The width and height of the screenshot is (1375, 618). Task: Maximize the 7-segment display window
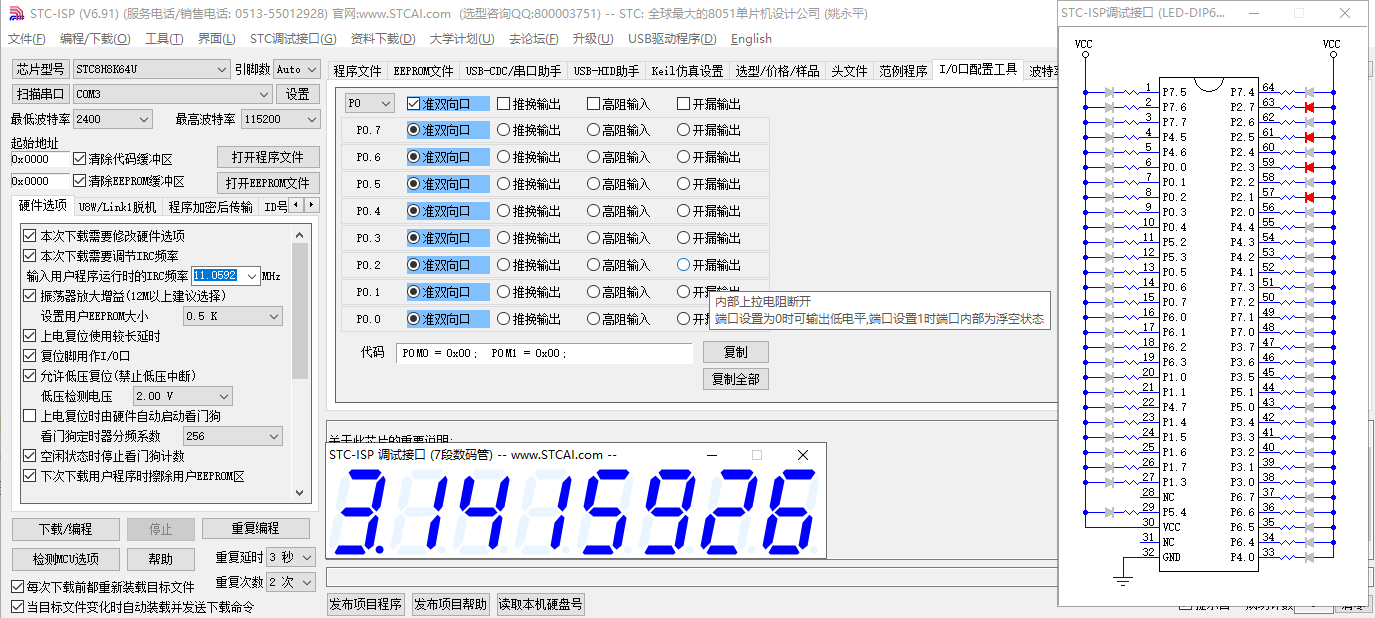[x=757, y=455]
